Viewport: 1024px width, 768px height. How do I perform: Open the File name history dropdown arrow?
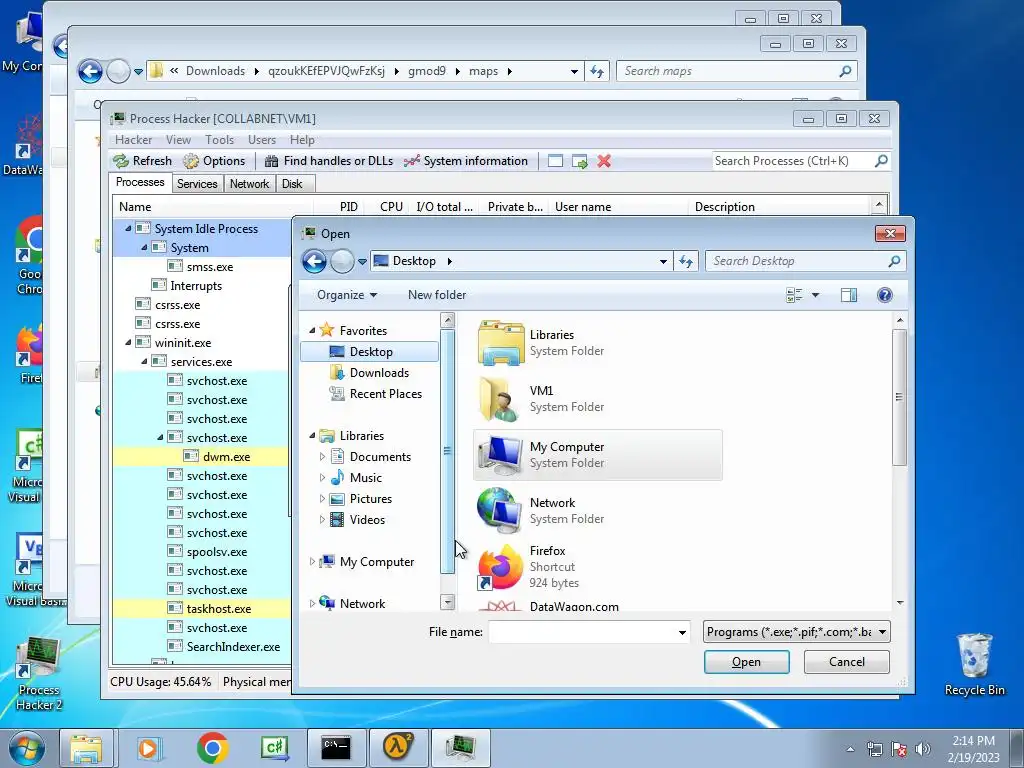(x=682, y=632)
